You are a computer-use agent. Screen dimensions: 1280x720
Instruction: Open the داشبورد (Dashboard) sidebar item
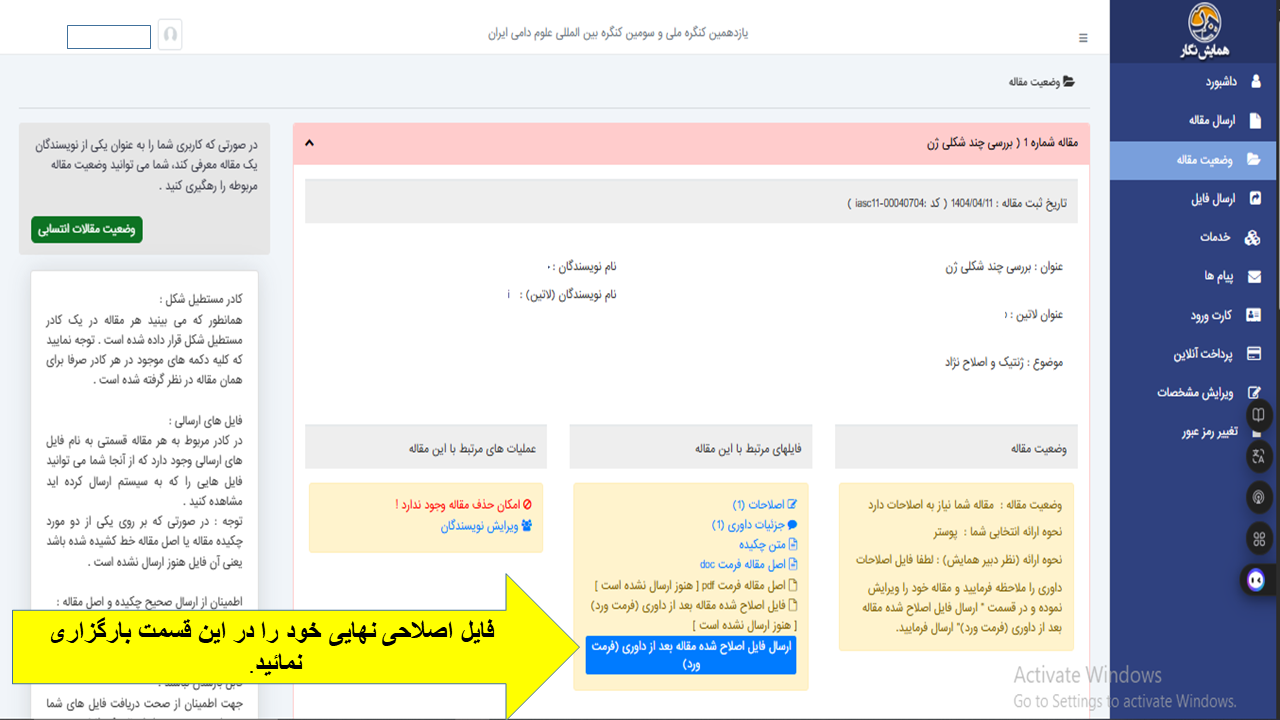pyautogui.click(x=1214, y=82)
